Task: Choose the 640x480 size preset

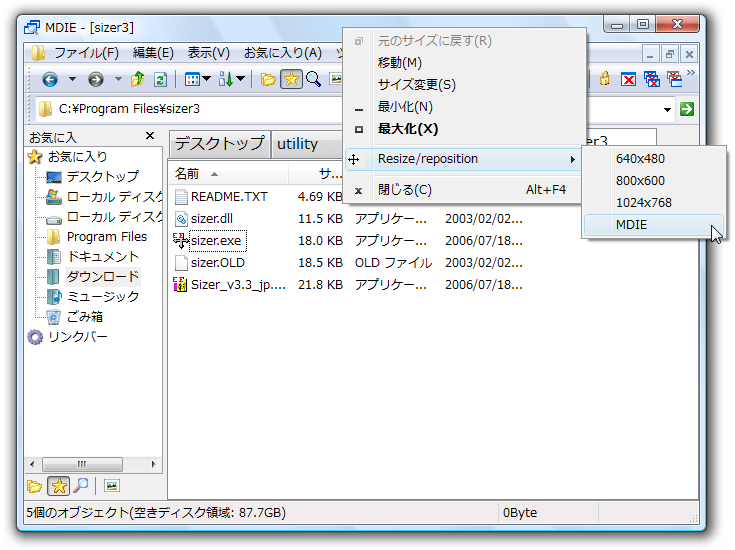Action: tap(653, 158)
